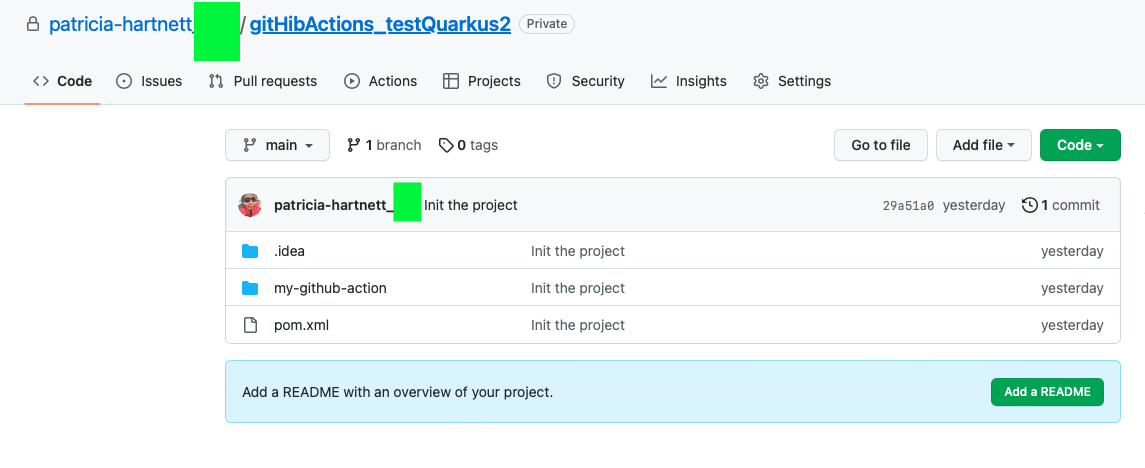
Task: Switch to the Actions tab
Action: coord(380,81)
